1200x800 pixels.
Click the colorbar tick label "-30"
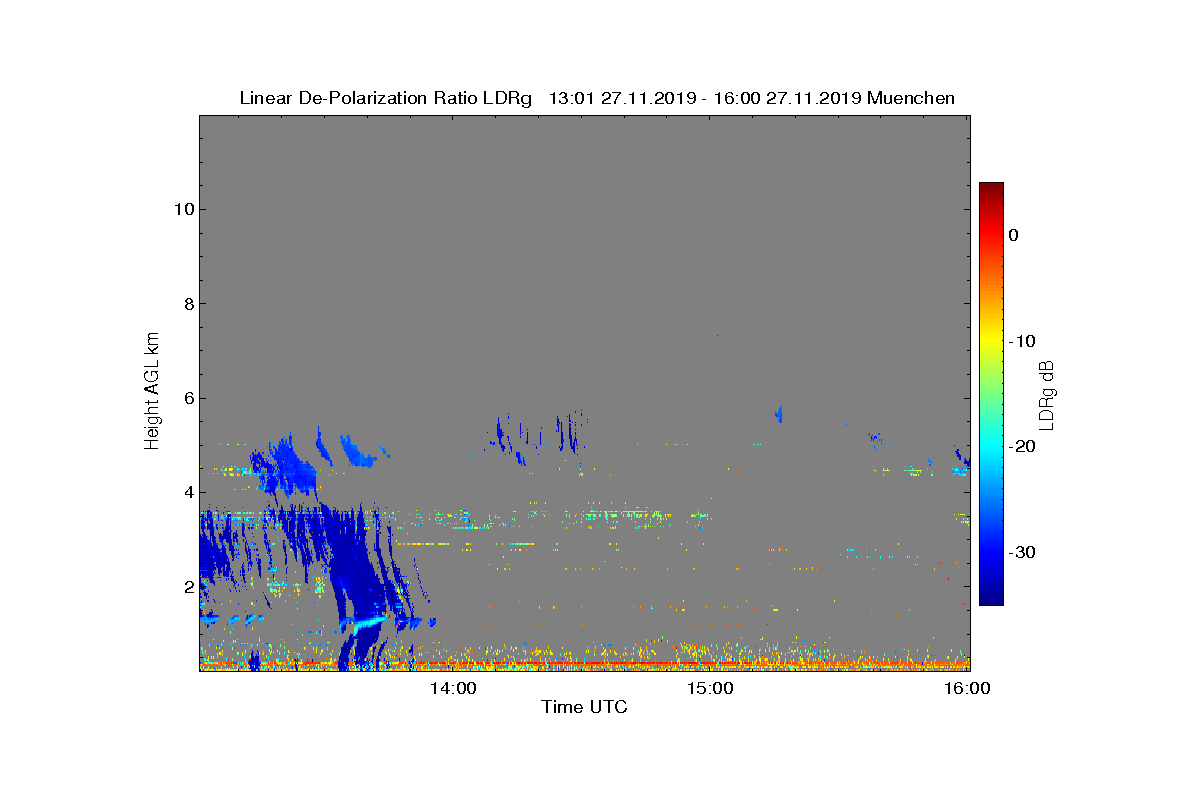[1021, 552]
